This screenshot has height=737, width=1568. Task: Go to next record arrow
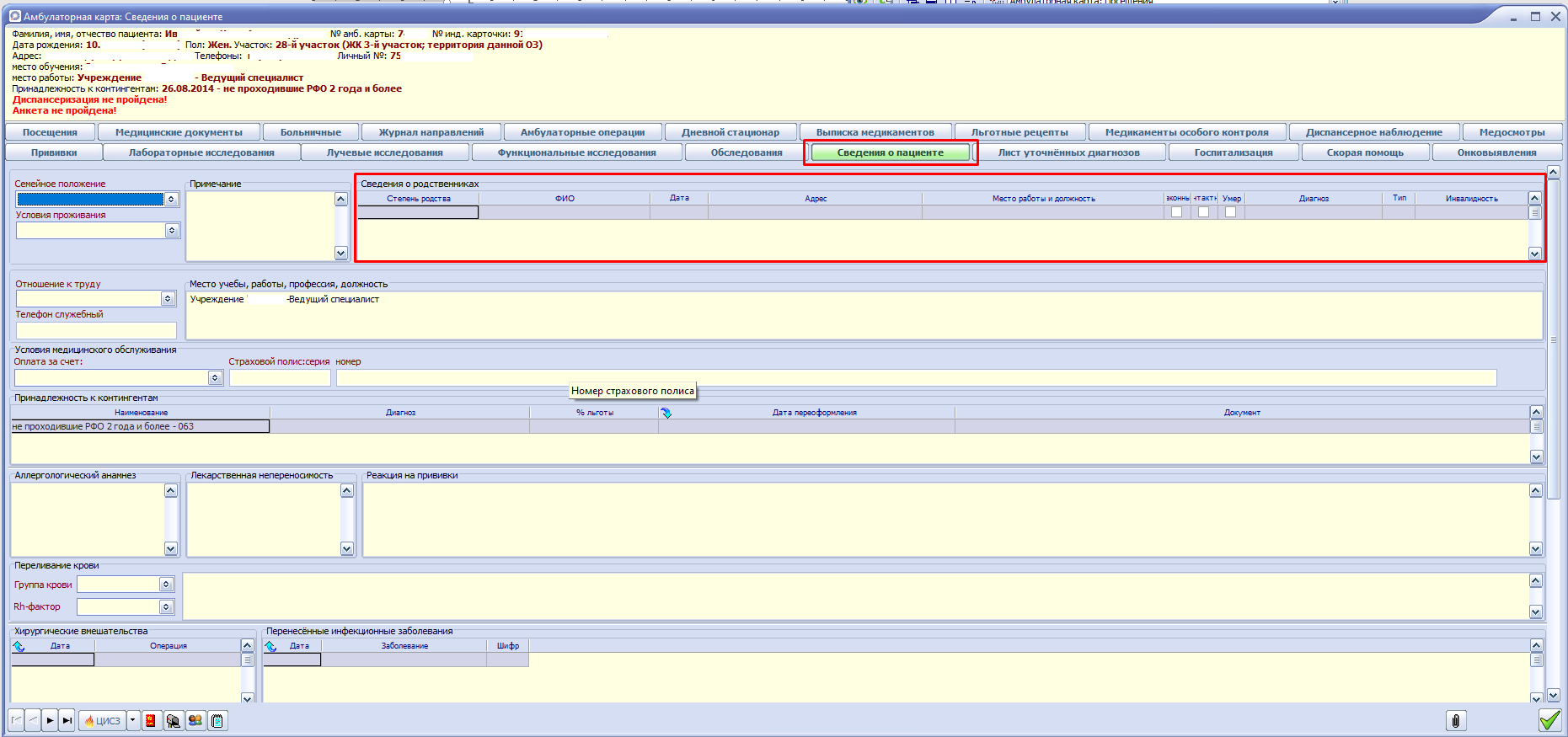pyautogui.click(x=50, y=721)
